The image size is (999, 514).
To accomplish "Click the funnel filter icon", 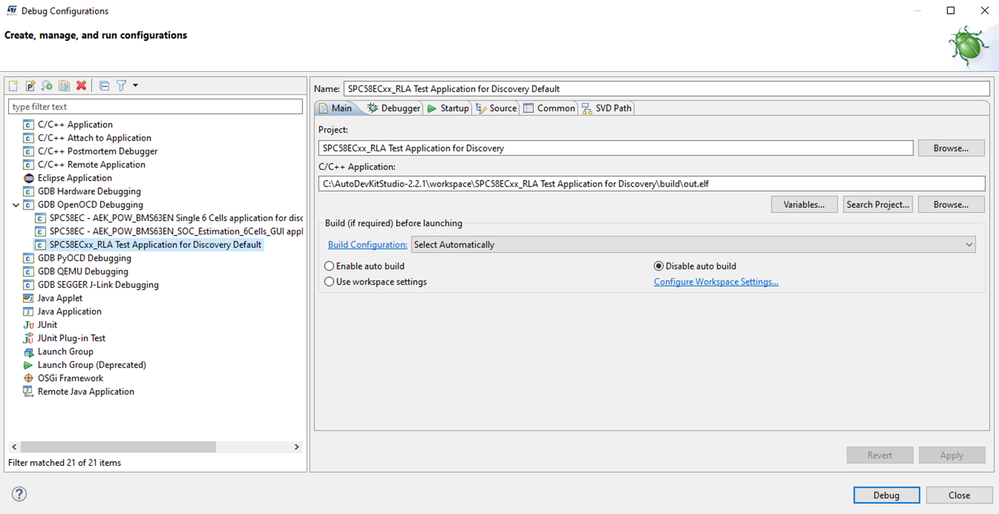I will point(121,85).
